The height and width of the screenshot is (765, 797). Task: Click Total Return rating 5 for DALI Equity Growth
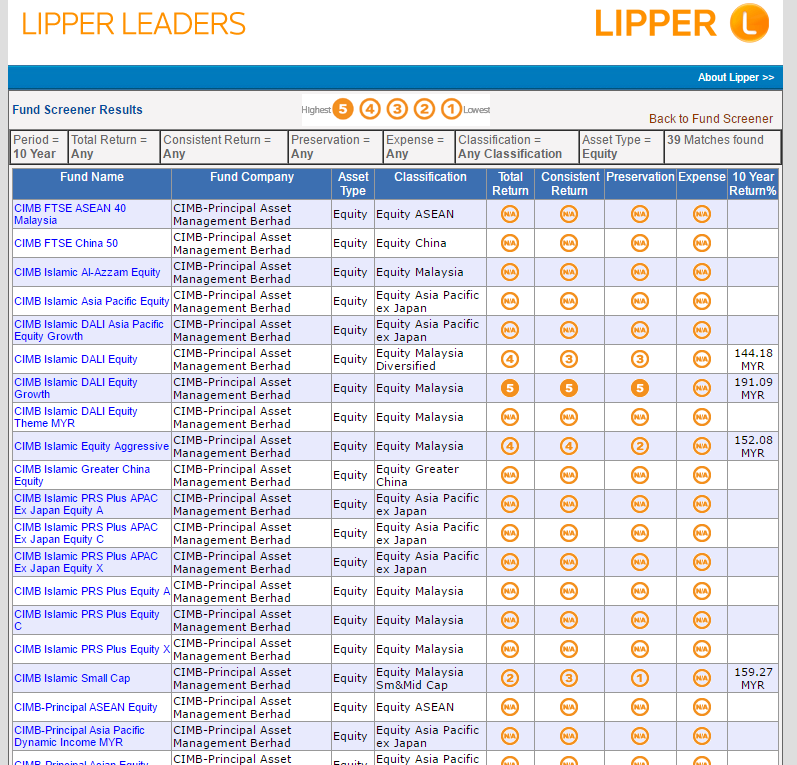point(510,388)
